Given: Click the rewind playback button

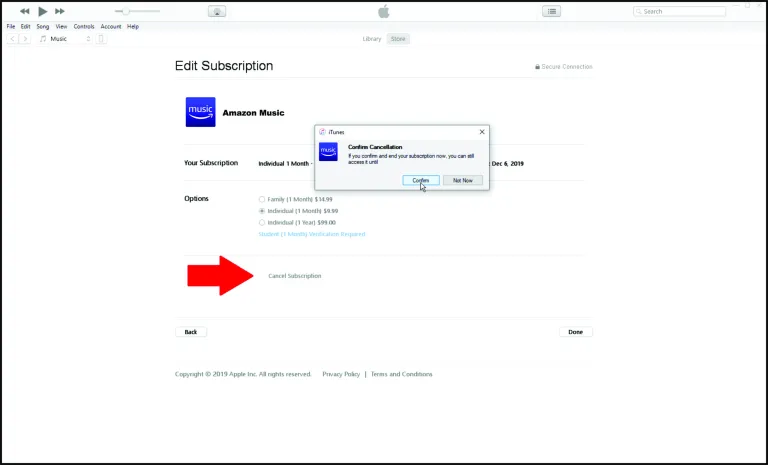Looking at the screenshot, I should (24, 11).
